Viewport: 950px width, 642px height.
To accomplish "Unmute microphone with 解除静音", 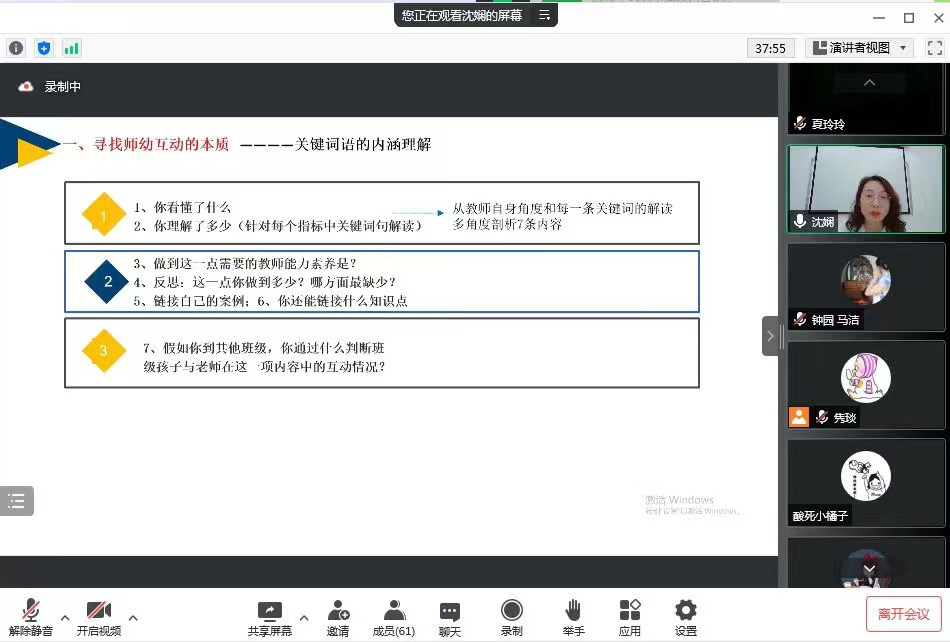I will (31, 612).
